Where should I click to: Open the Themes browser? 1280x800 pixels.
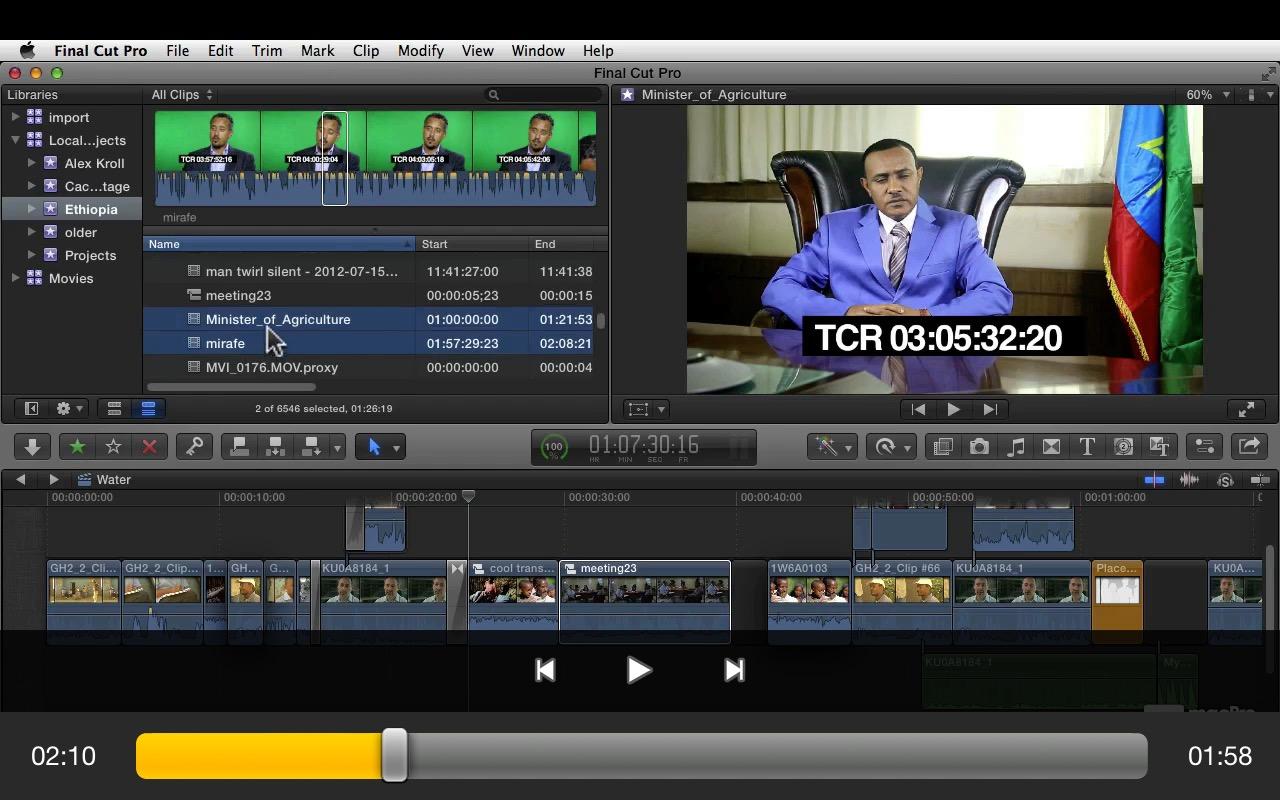[x=1159, y=447]
